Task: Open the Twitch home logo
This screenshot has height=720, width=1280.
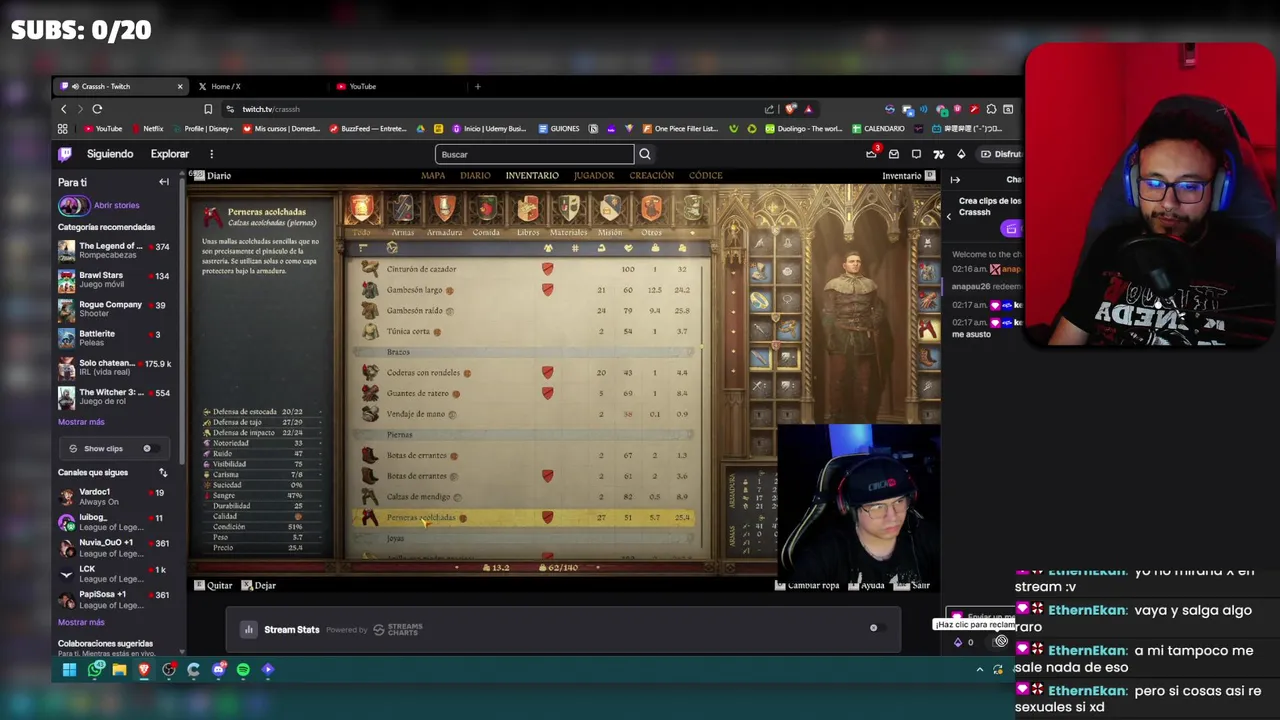Action: (65, 154)
